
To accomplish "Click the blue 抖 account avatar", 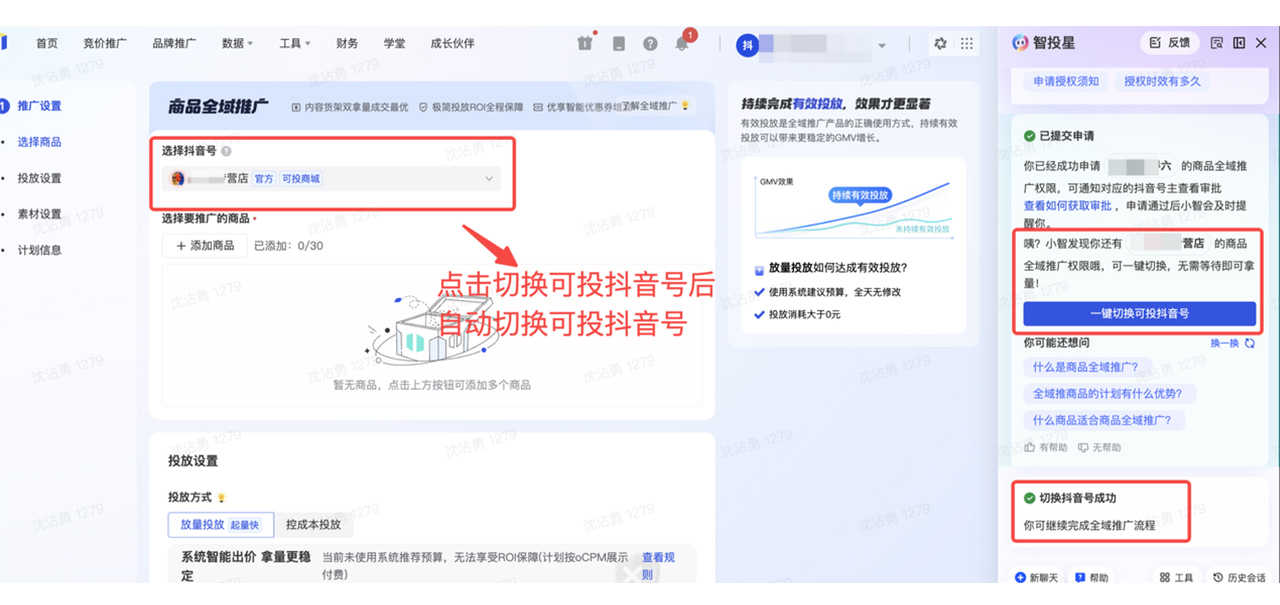I will [747, 44].
